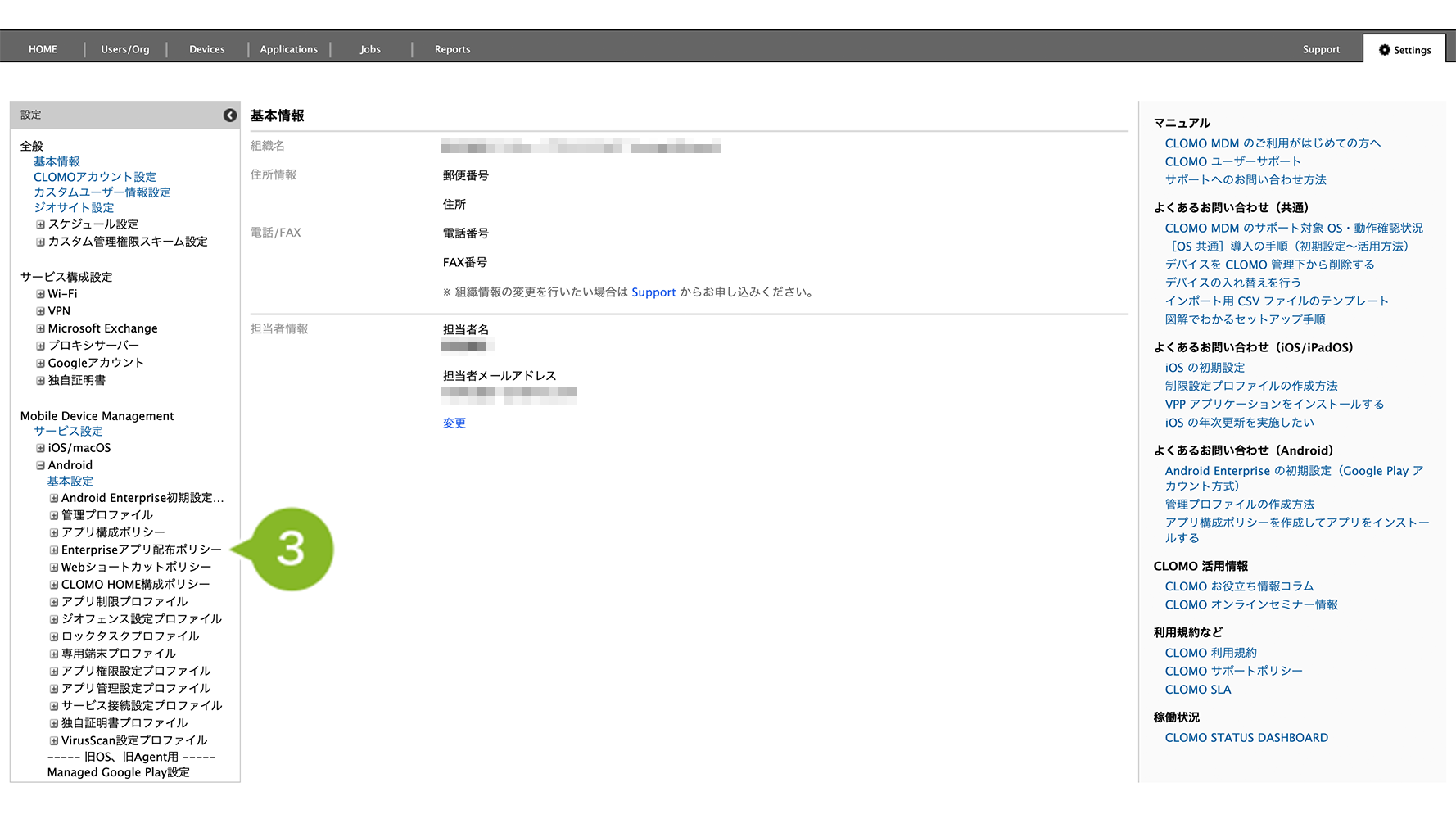Expand Enterpriseアプリ配布ポリシー item
Image resolution: width=1456 pixels, height=819 pixels.
tap(54, 550)
